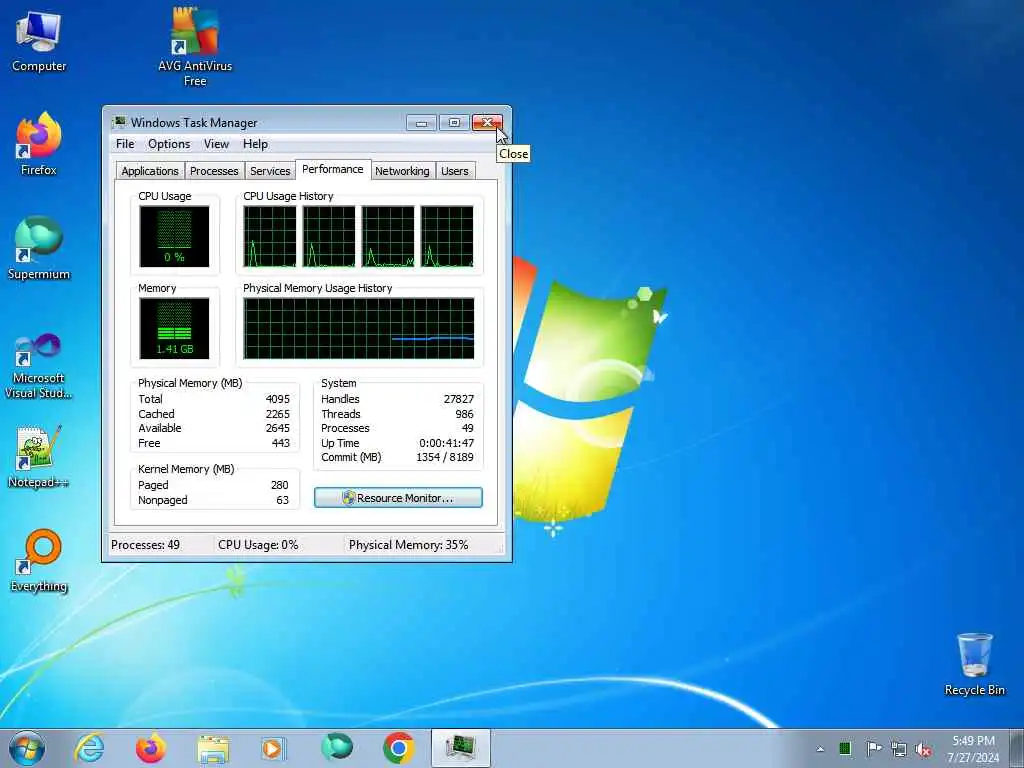The width and height of the screenshot is (1024, 768).
Task: Click the Available value 2645
Action: (278, 428)
